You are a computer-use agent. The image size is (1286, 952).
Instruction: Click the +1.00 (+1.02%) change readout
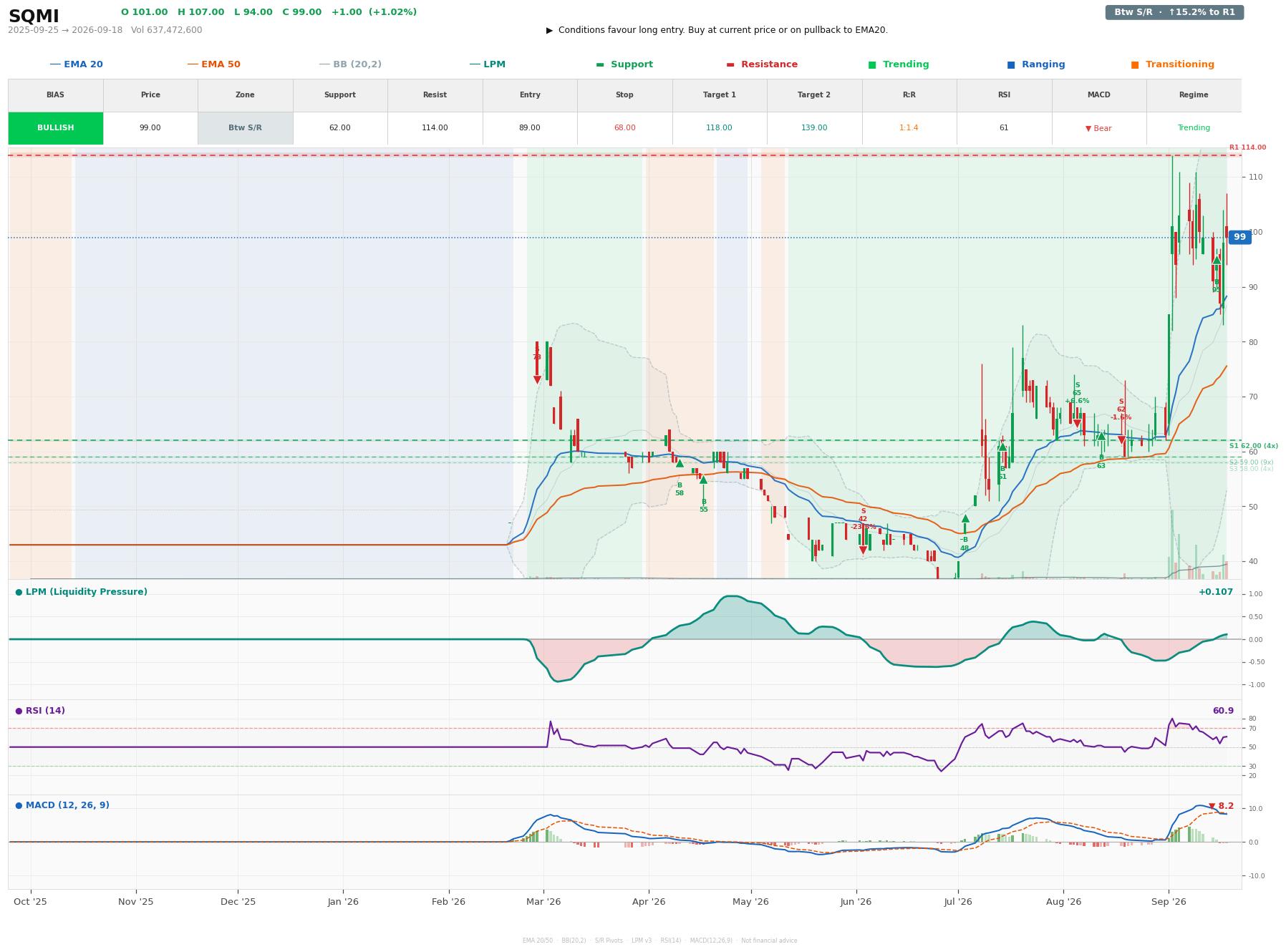374,12
